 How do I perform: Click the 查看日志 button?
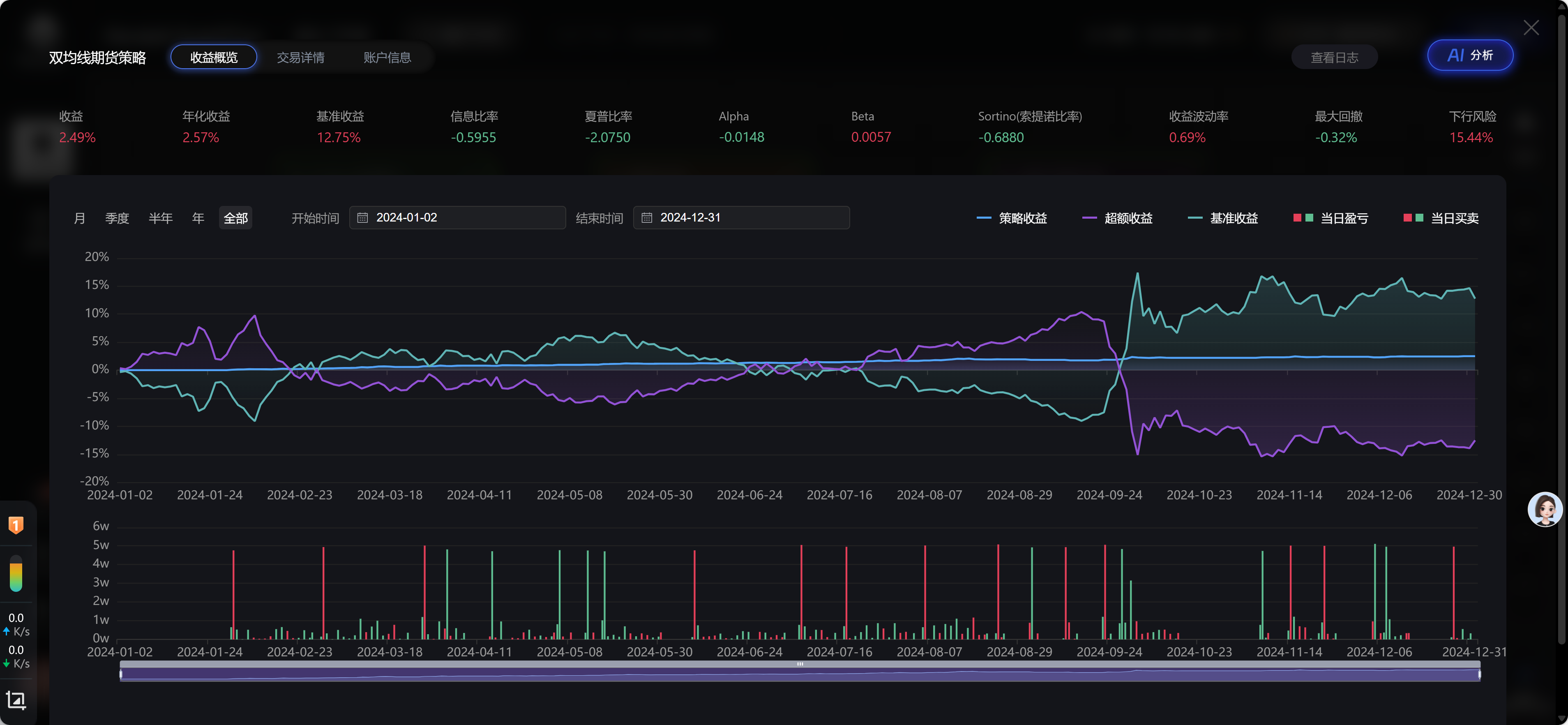(1334, 57)
